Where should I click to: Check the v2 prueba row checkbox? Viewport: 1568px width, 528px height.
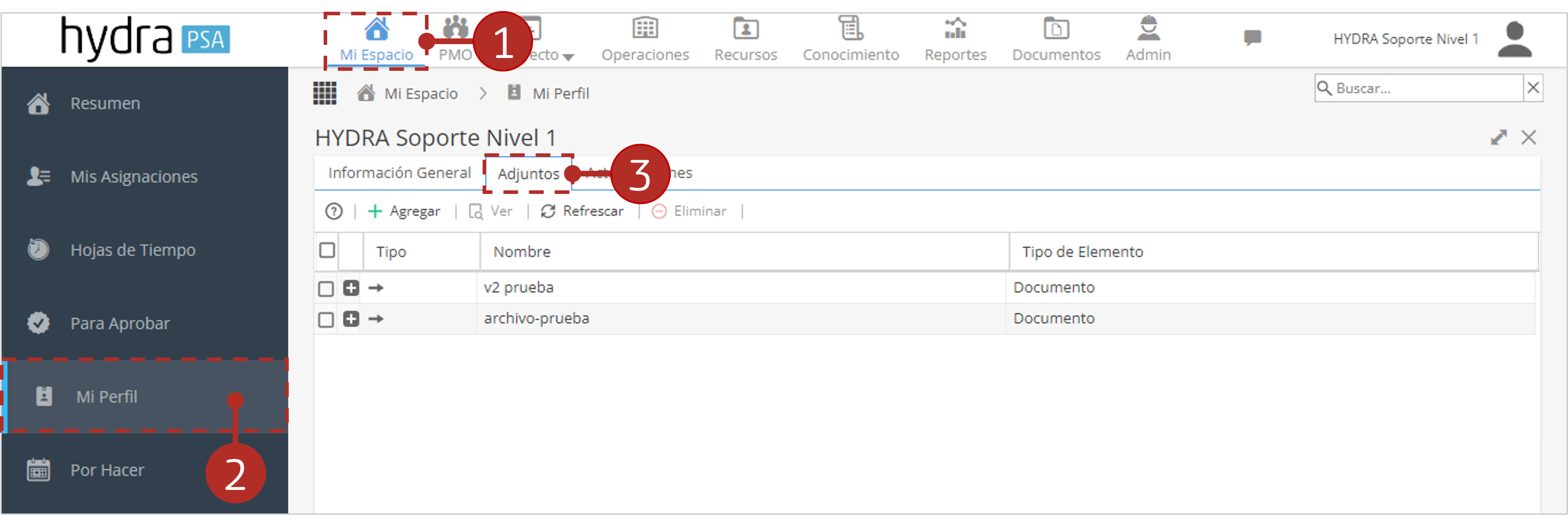tap(326, 289)
